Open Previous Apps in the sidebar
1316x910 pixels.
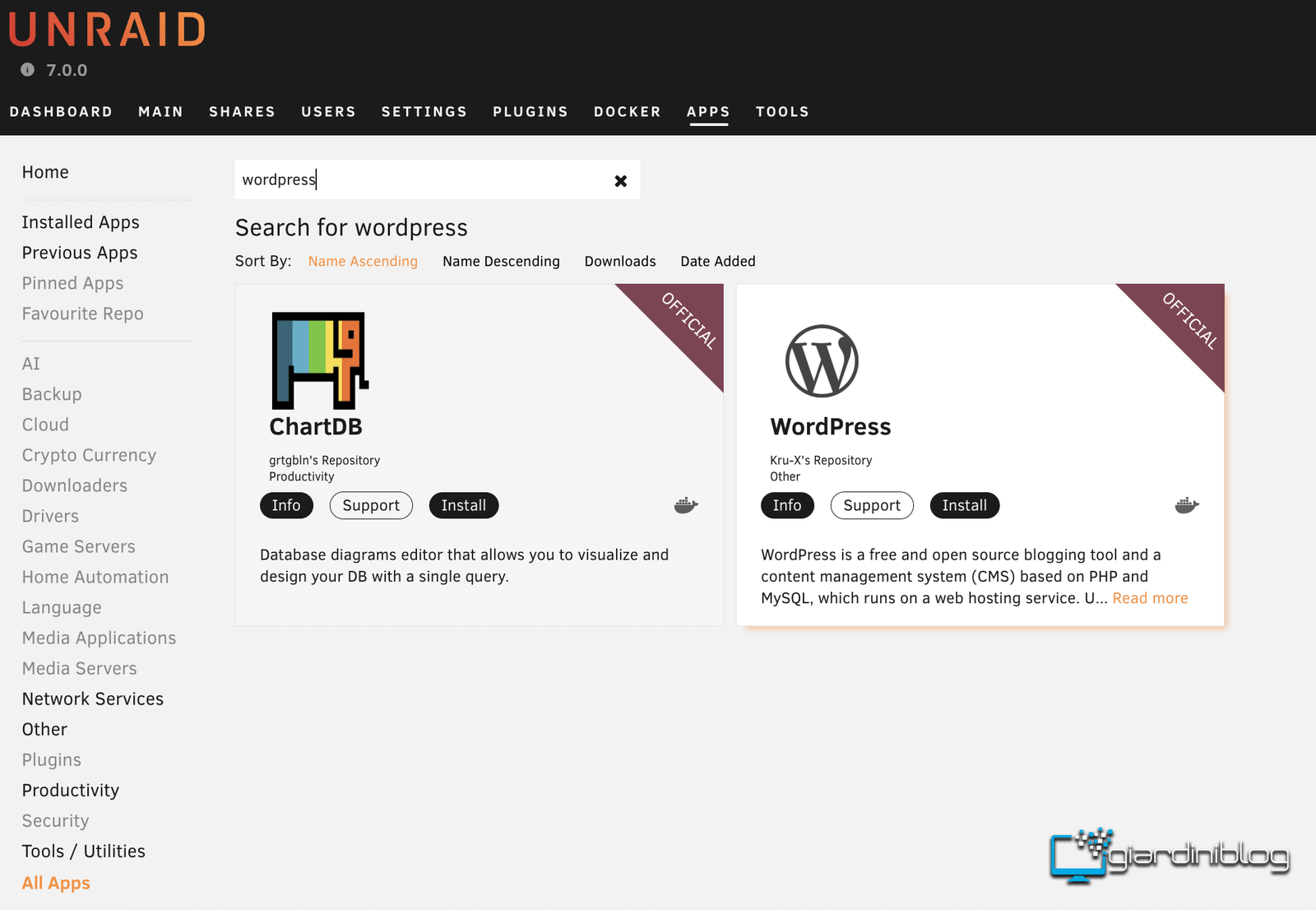click(80, 253)
